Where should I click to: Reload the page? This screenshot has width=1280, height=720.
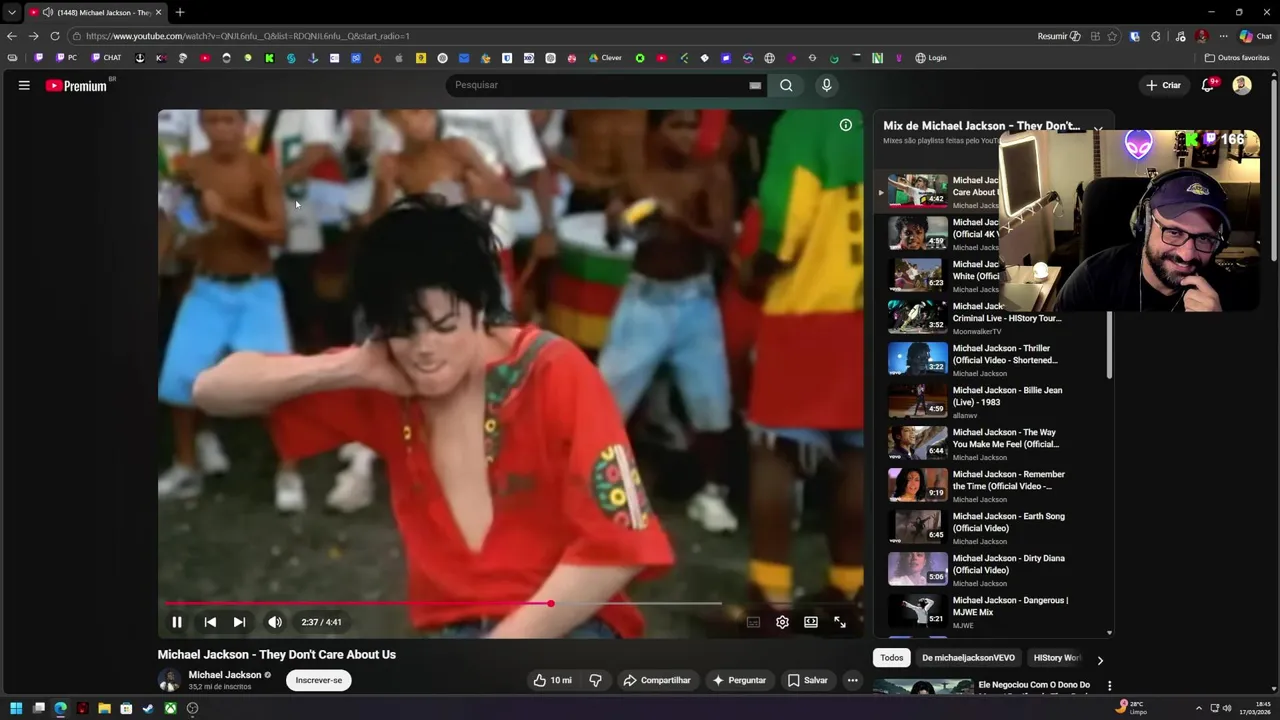[55, 36]
